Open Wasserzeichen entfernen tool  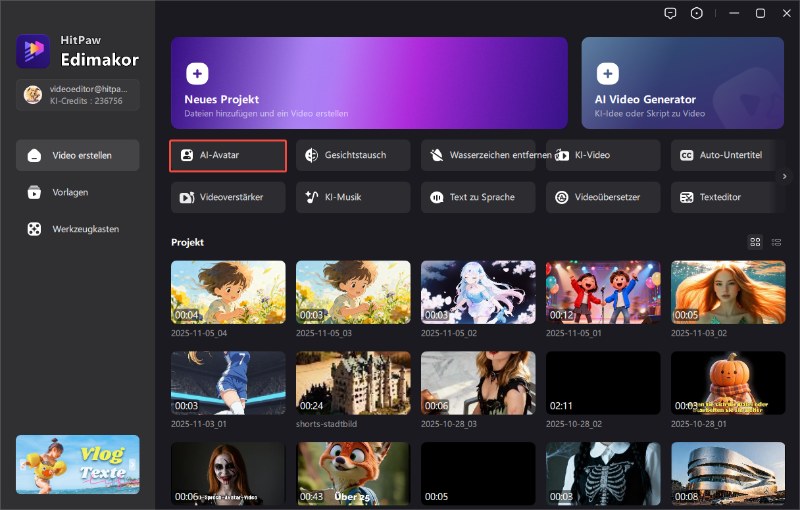tap(478, 156)
